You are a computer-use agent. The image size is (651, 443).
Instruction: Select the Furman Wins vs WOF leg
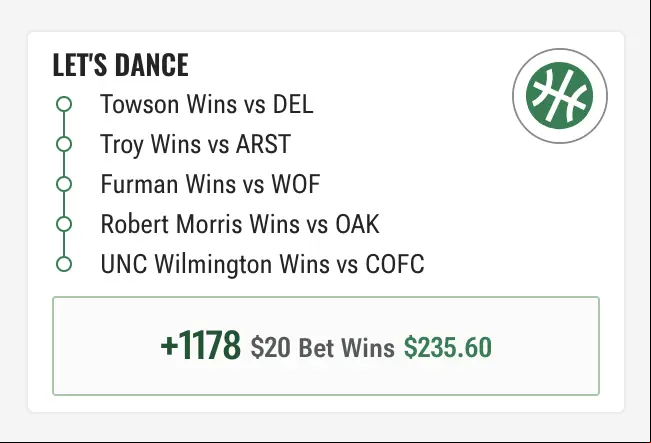pyautogui.click(x=210, y=184)
